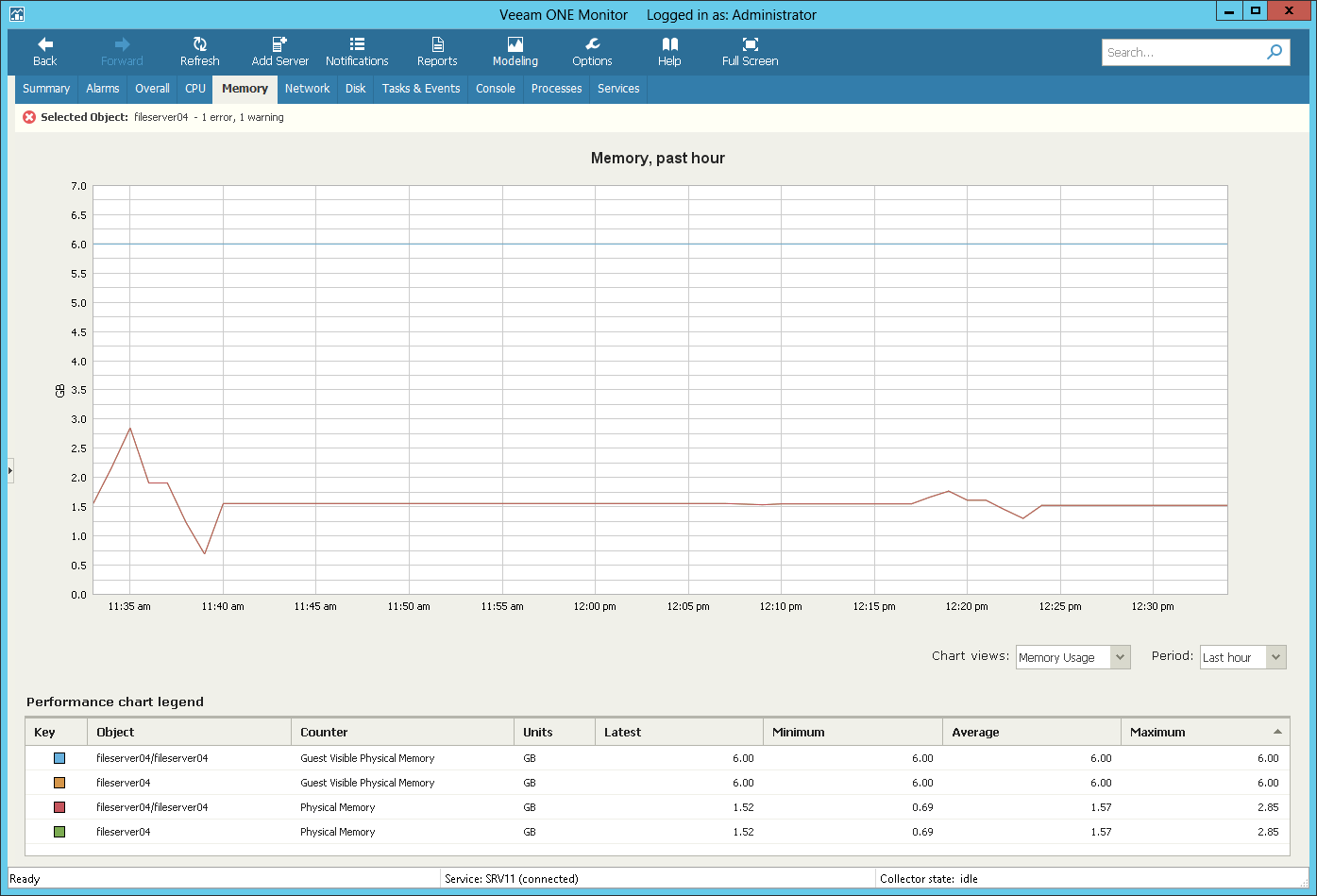Sort legend by Counter column header
This screenshot has width=1317, height=896.
click(x=403, y=732)
